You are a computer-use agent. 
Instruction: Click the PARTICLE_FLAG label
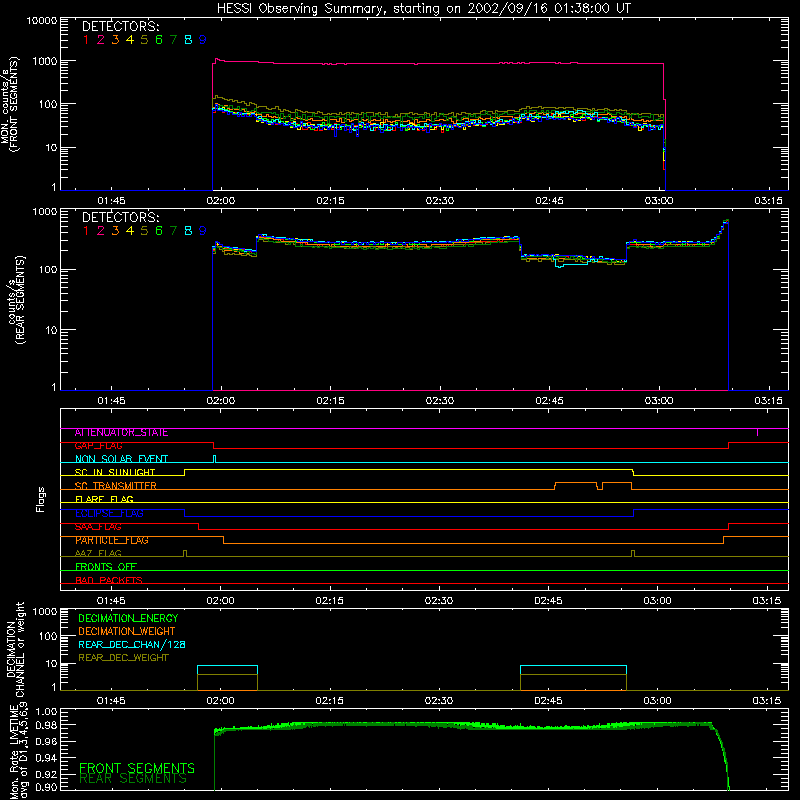(x=112, y=540)
